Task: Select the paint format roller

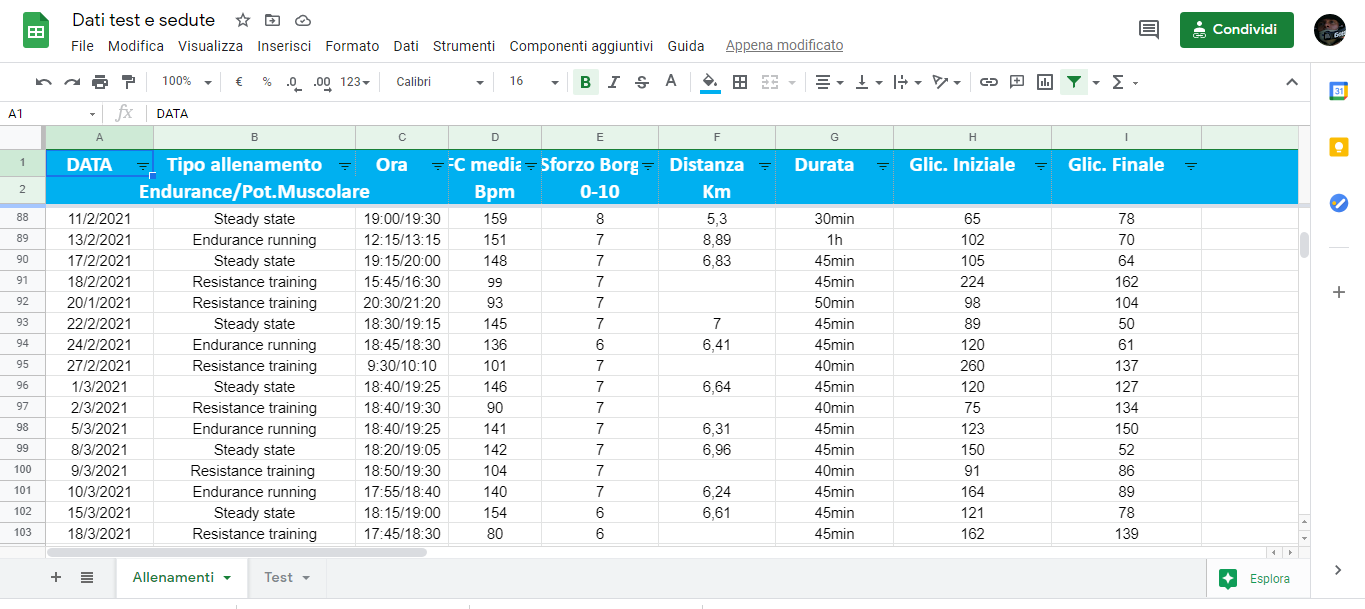Action: tap(128, 82)
